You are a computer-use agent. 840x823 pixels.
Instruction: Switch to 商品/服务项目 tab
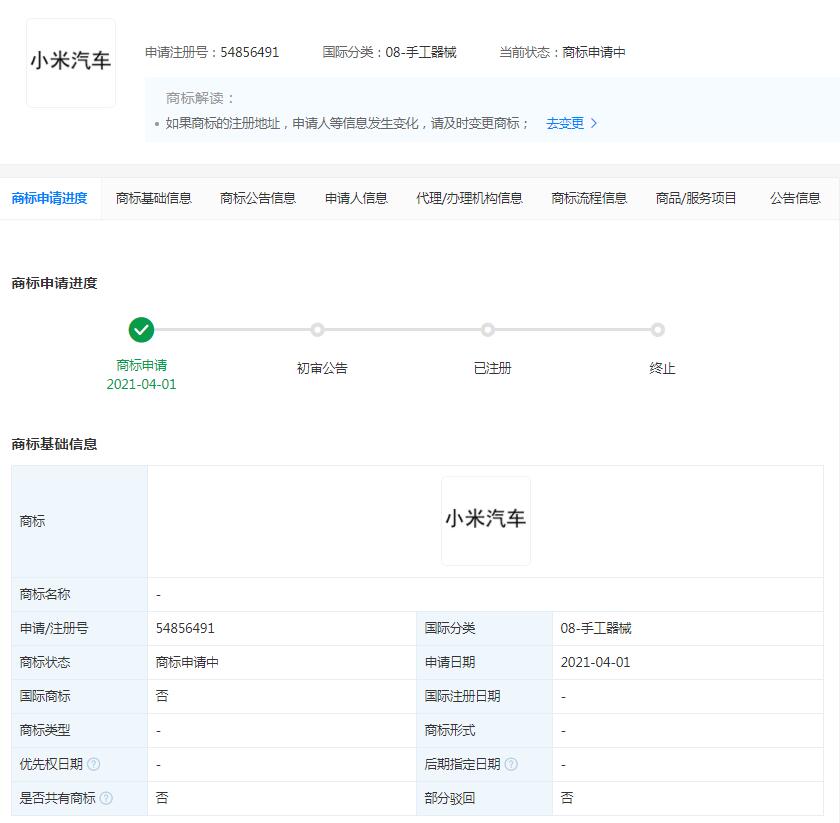tap(697, 197)
